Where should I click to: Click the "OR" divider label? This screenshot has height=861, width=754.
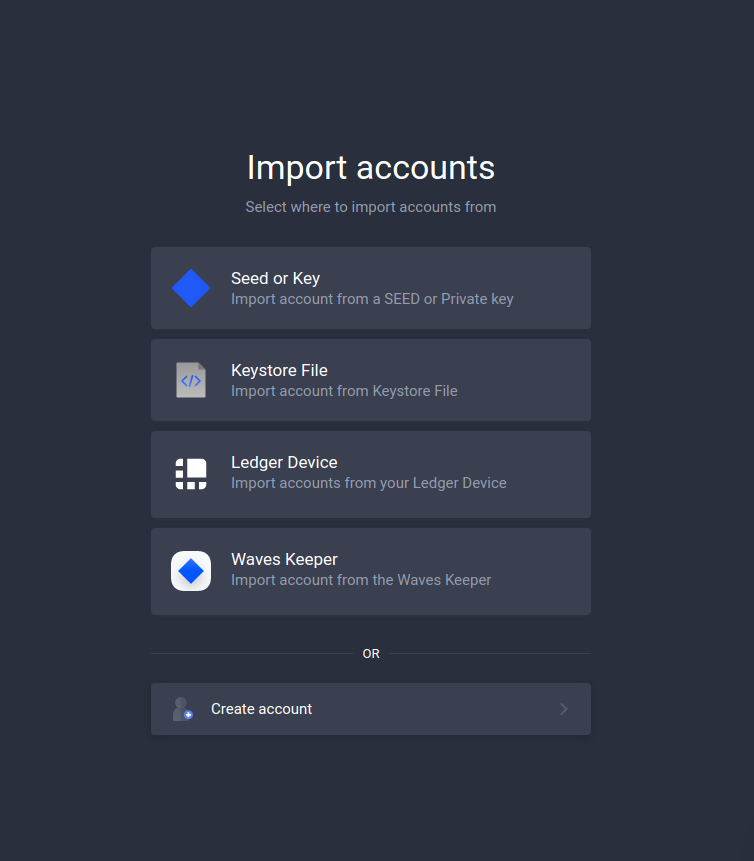pos(371,654)
